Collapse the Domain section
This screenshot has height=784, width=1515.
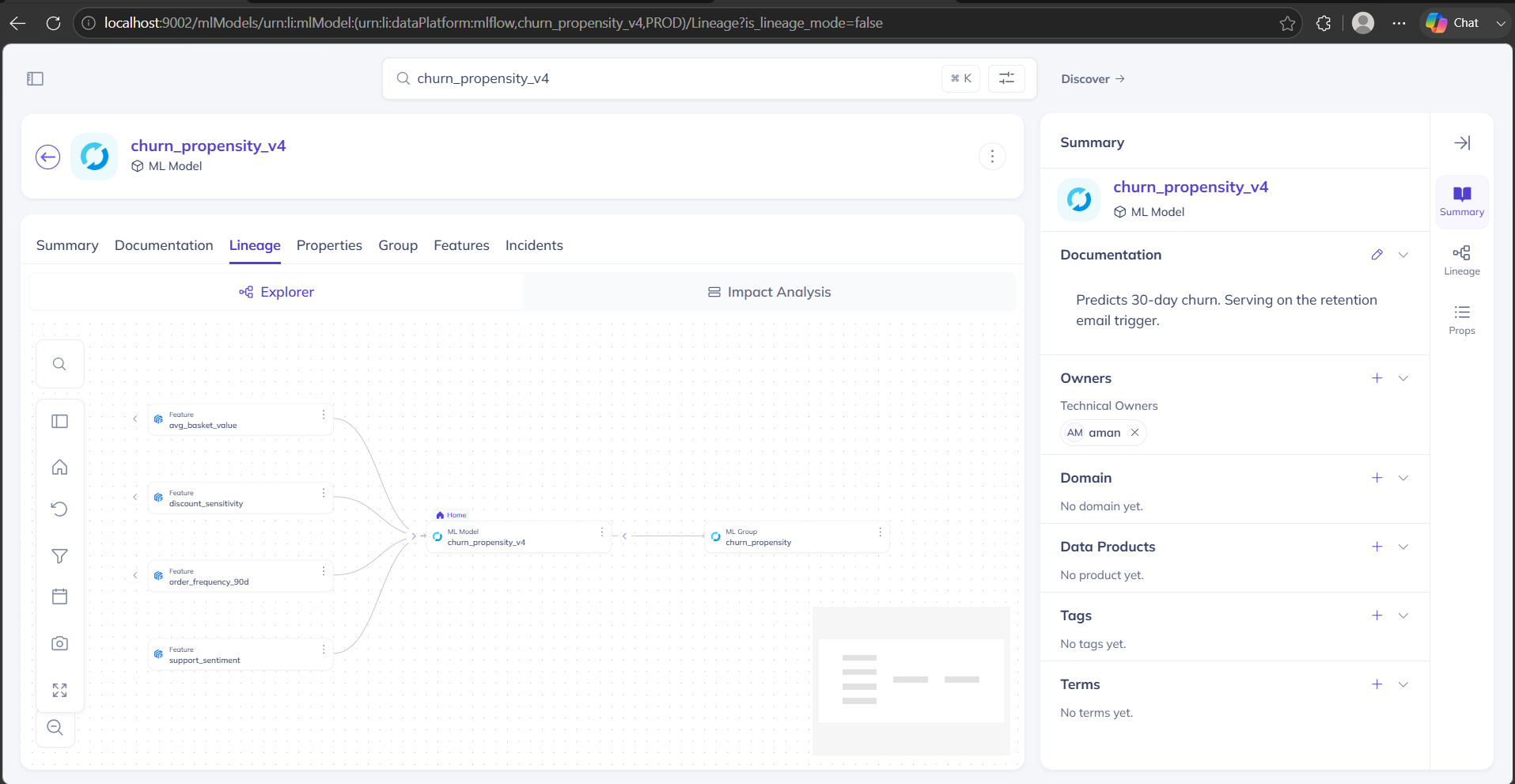click(1403, 478)
